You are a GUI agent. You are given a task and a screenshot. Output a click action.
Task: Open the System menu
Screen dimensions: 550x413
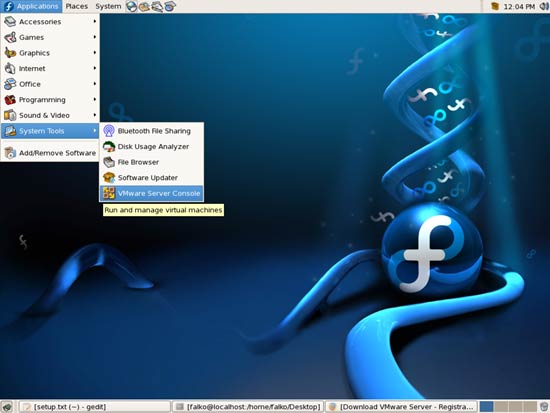click(x=108, y=6)
